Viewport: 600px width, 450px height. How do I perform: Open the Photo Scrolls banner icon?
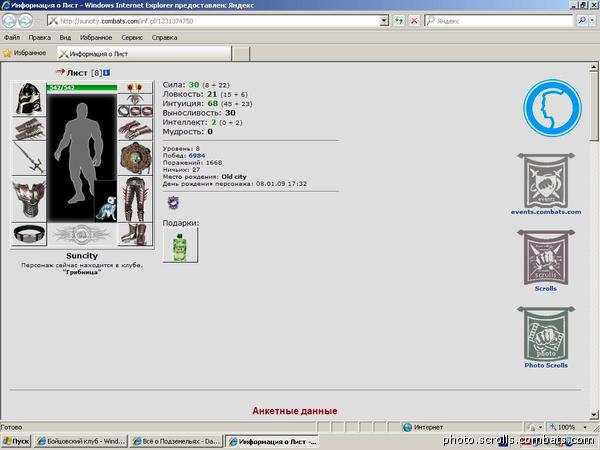[546, 334]
